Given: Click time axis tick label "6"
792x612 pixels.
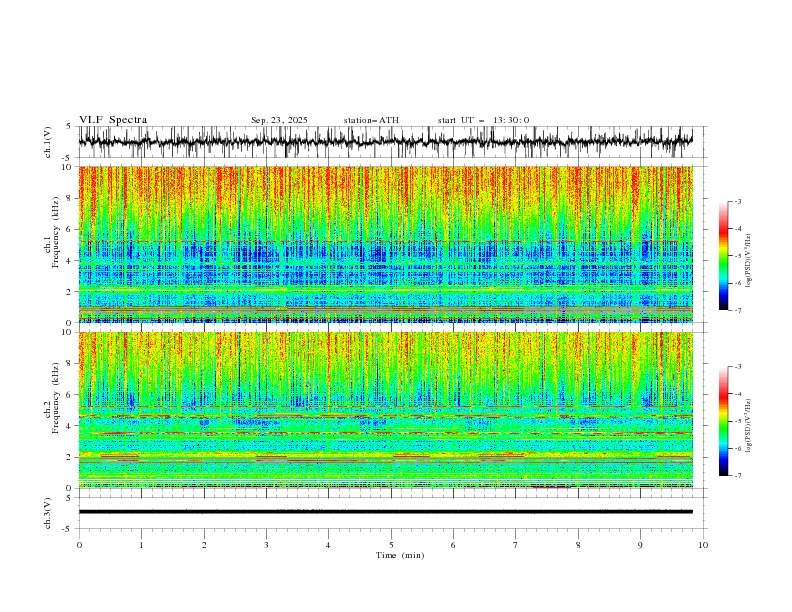Looking at the screenshot, I should pyautogui.click(x=453, y=545).
